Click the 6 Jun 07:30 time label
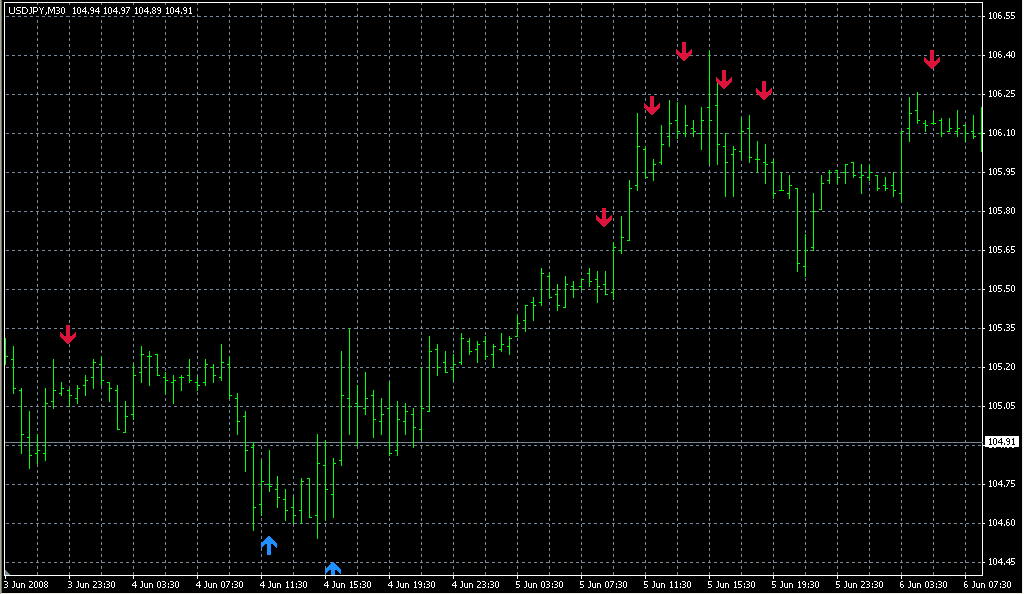This screenshot has width=1024, height=594. click(x=987, y=585)
